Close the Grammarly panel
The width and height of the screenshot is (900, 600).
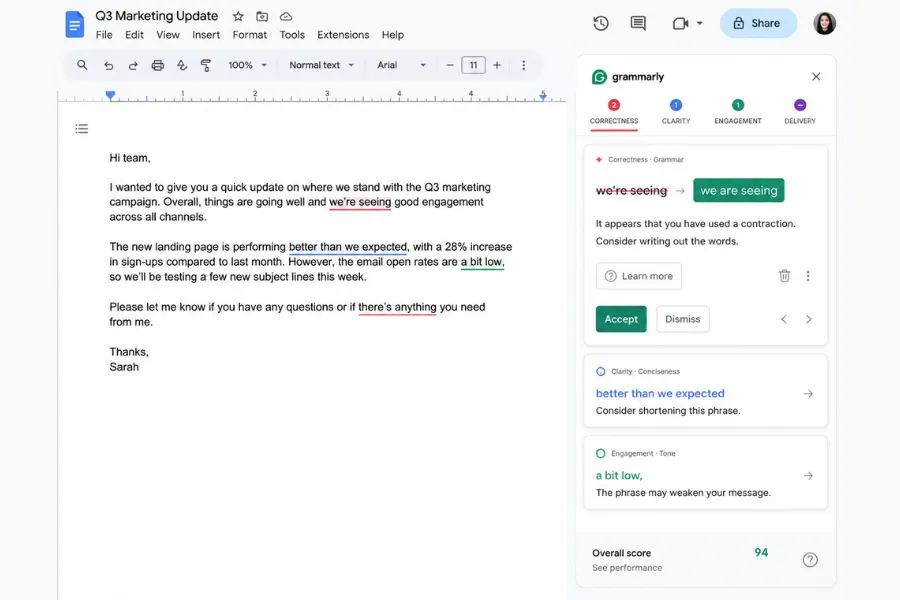tap(816, 77)
